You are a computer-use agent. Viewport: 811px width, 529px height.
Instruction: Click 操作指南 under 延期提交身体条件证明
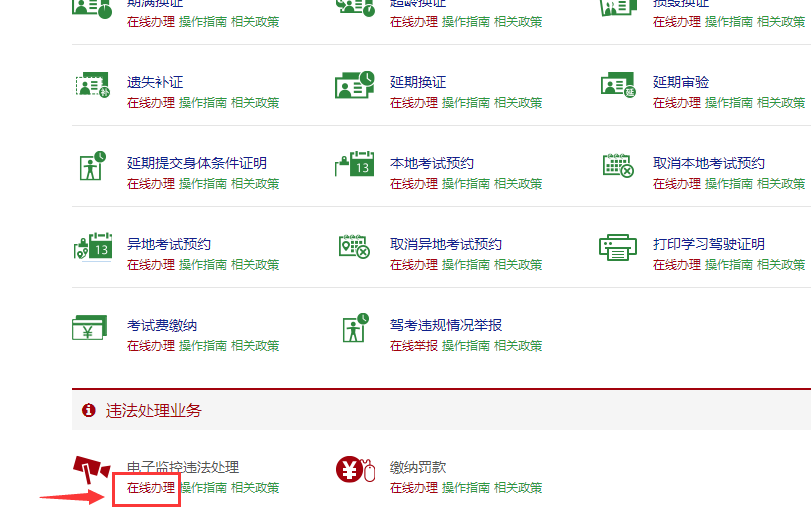click(203, 184)
